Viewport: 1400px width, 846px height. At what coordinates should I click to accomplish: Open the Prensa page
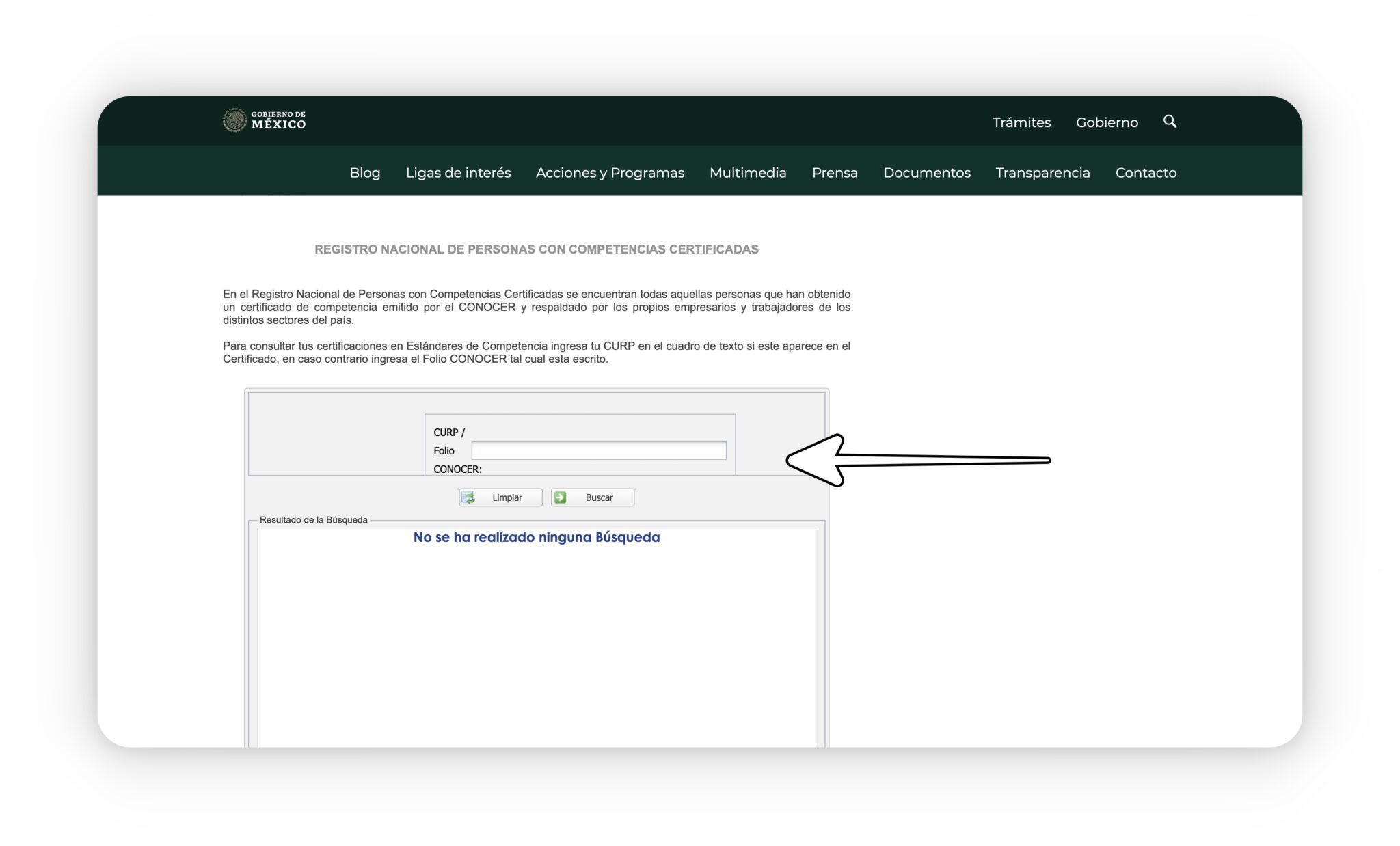point(835,173)
